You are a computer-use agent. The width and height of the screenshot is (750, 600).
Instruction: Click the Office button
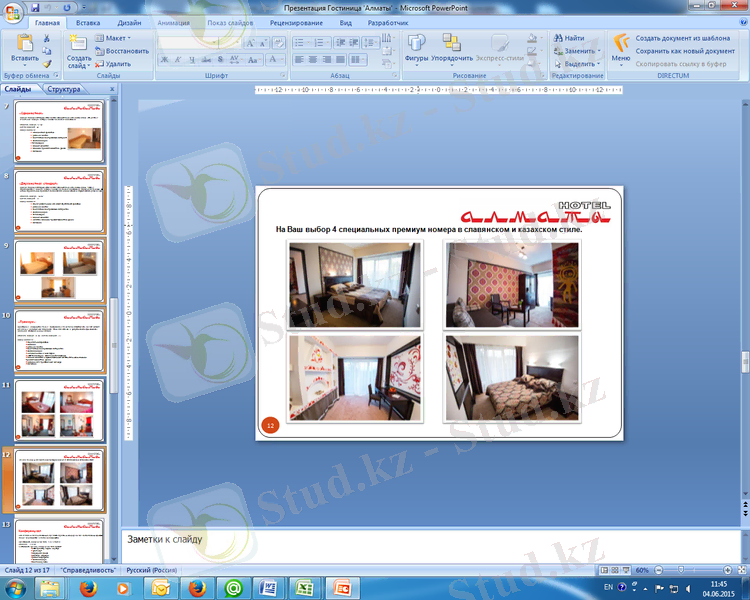click(x=13, y=13)
